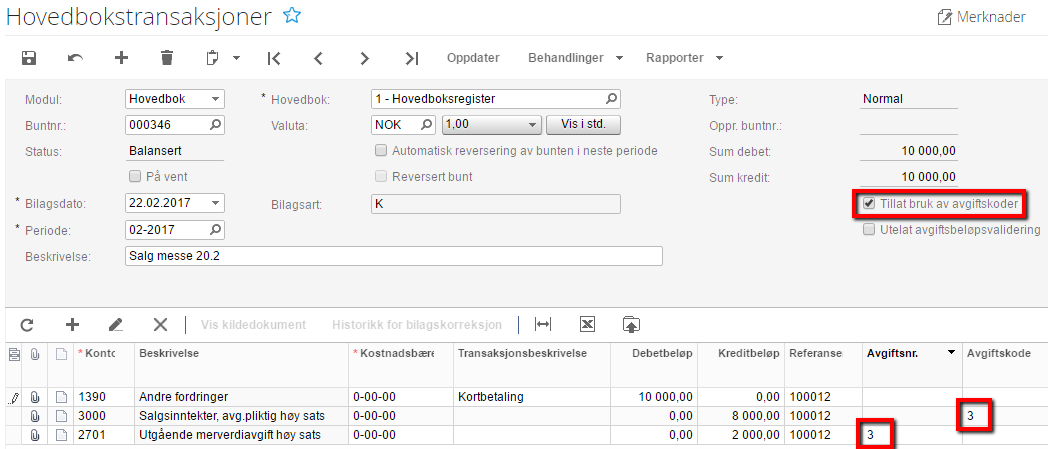
Task: Go to next record arrow
Action: (364, 58)
